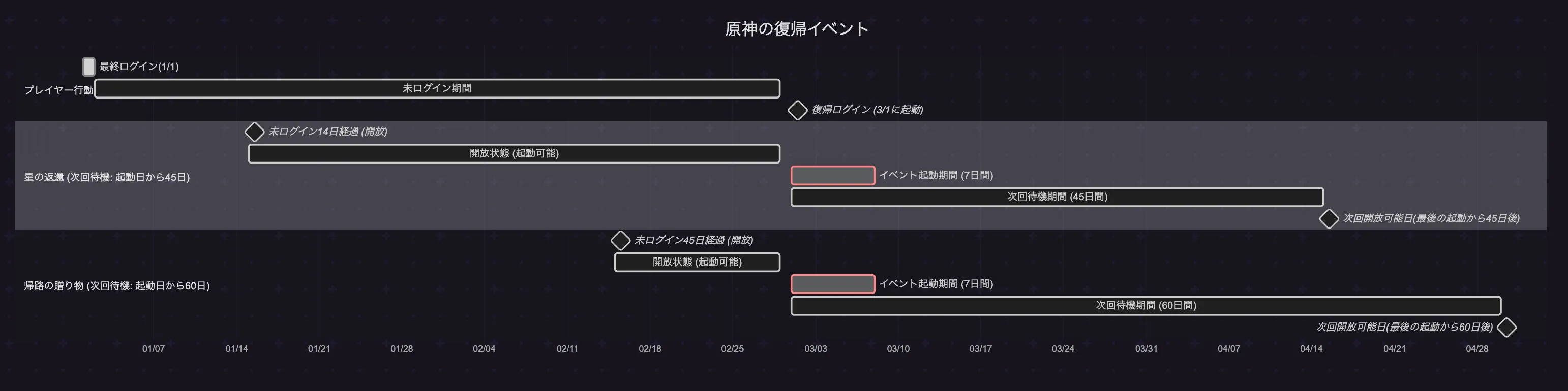The image size is (1568, 391).
Task: Click the プレイヤー行動 section label
Action: (x=58, y=90)
